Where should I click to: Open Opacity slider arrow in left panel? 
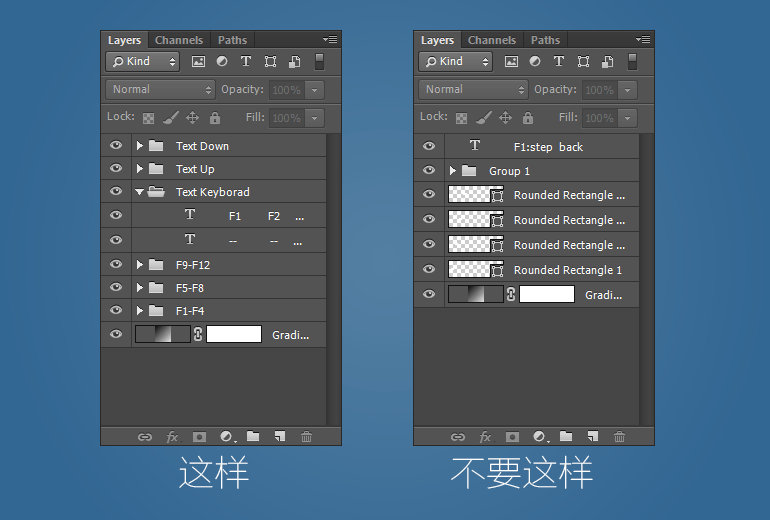click(x=314, y=90)
